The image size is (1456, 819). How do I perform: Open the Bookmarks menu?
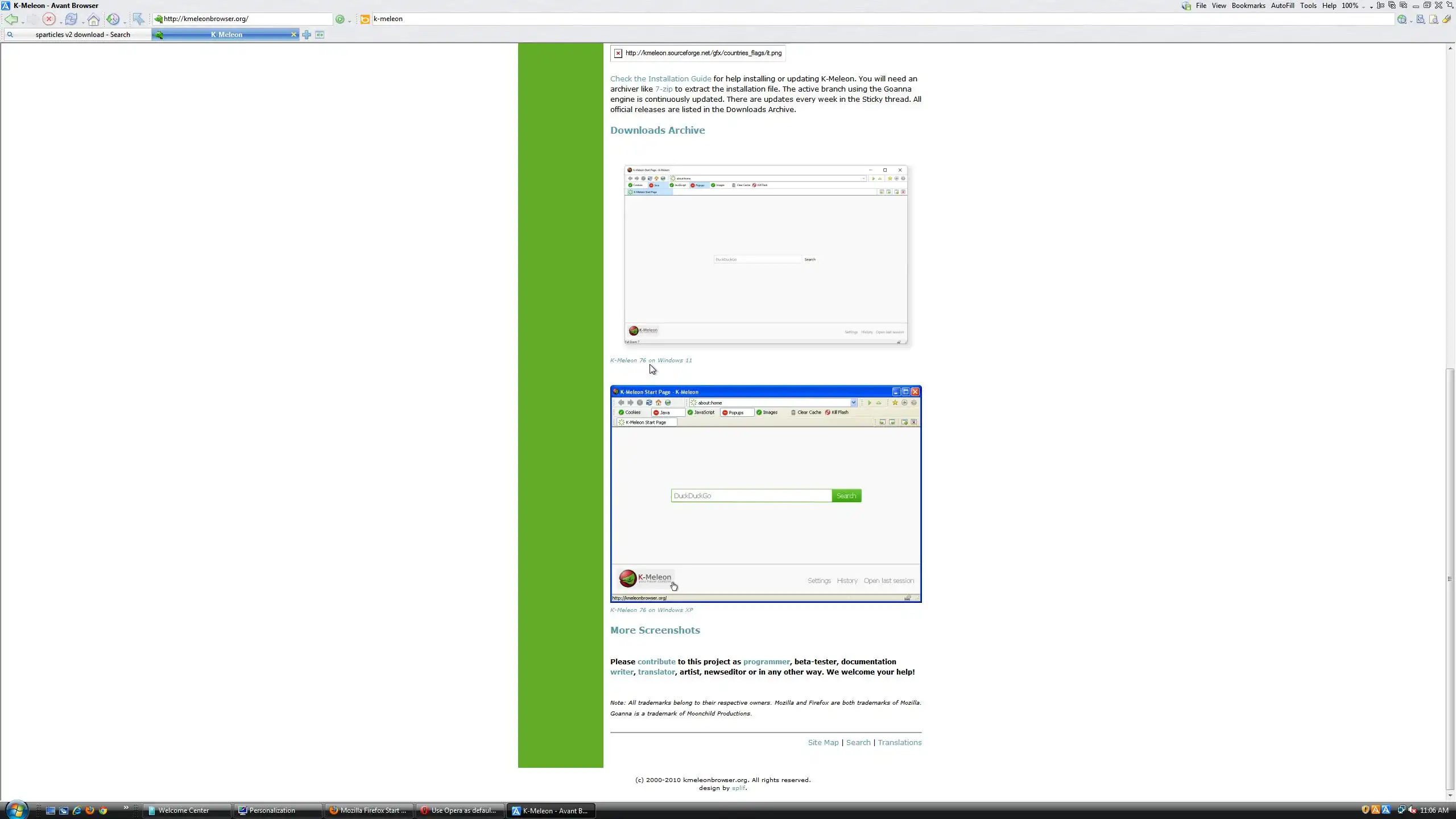tap(1248, 6)
